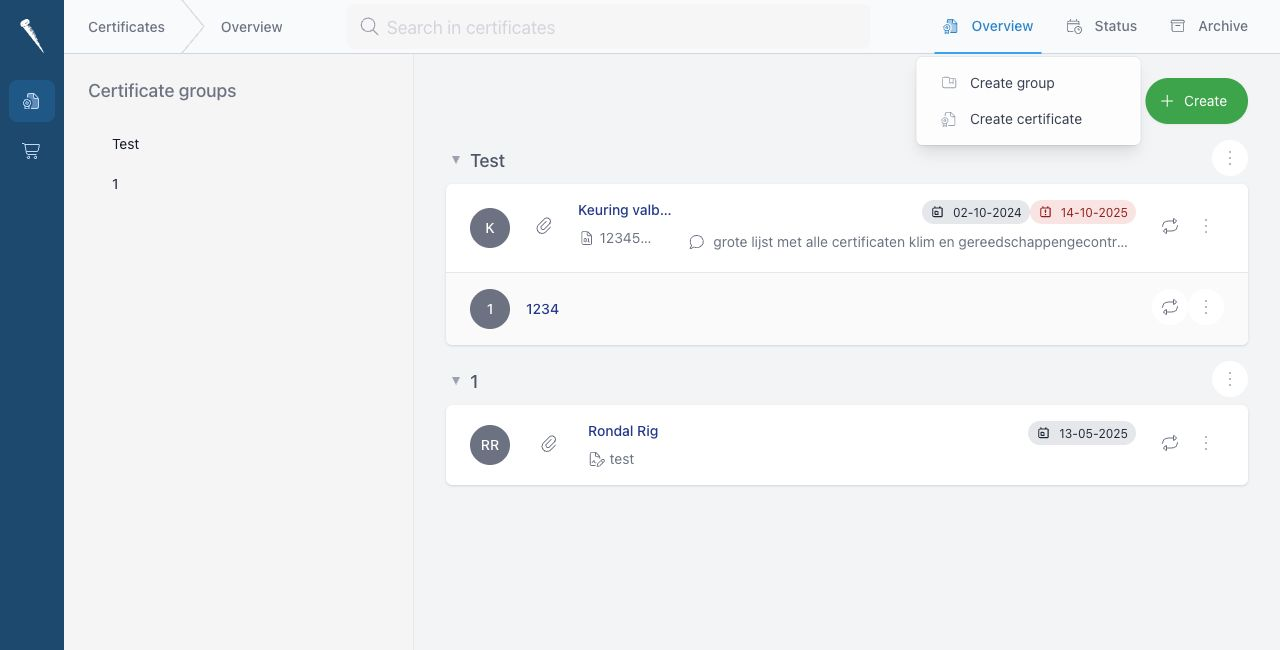Viewport: 1280px width, 650px height.
Task: Click the renew arrows icon on 1234 row
Action: coord(1170,307)
